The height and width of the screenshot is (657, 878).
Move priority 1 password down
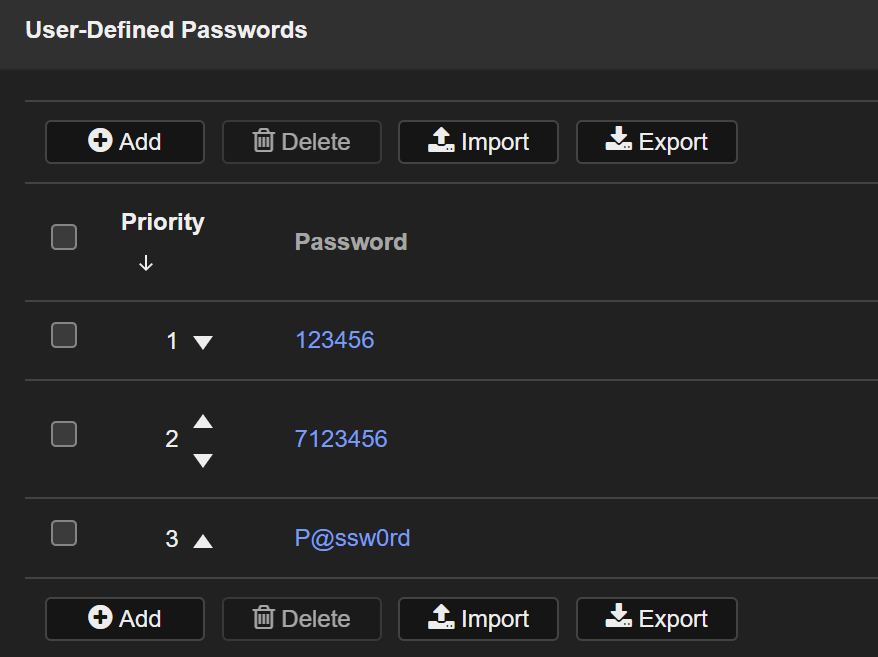pos(203,342)
